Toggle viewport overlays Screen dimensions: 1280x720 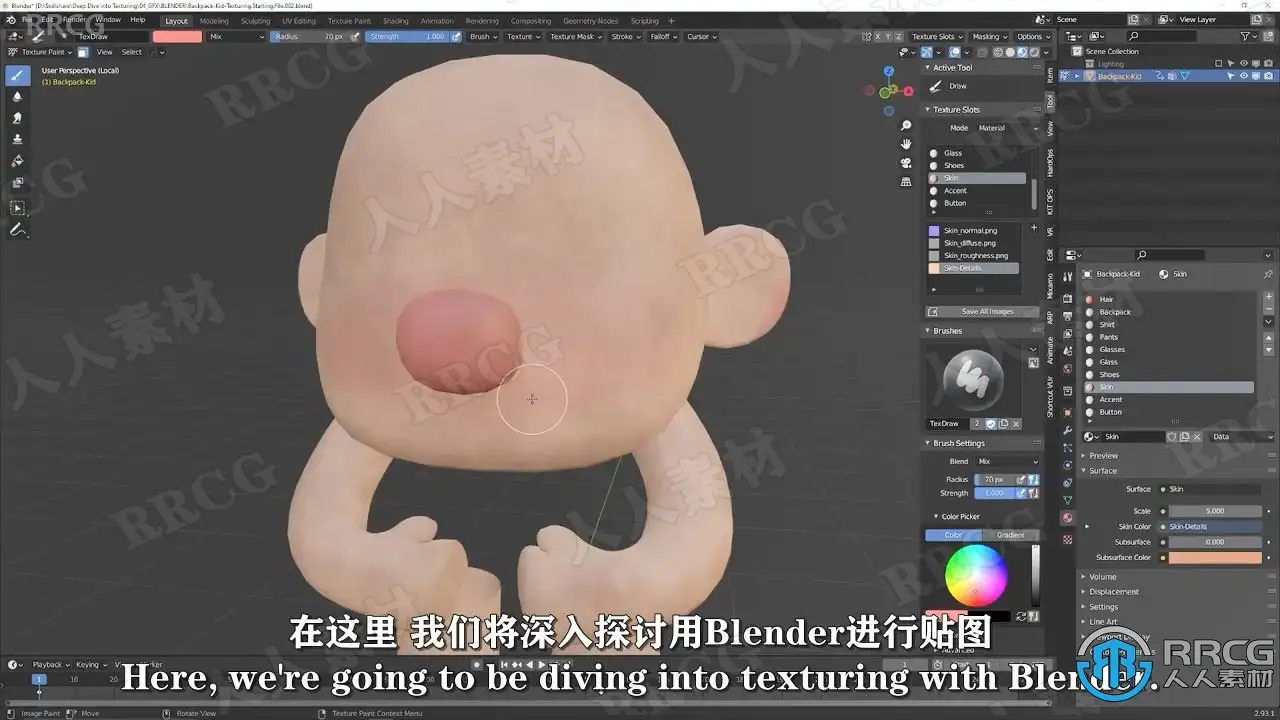coord(954,52)
